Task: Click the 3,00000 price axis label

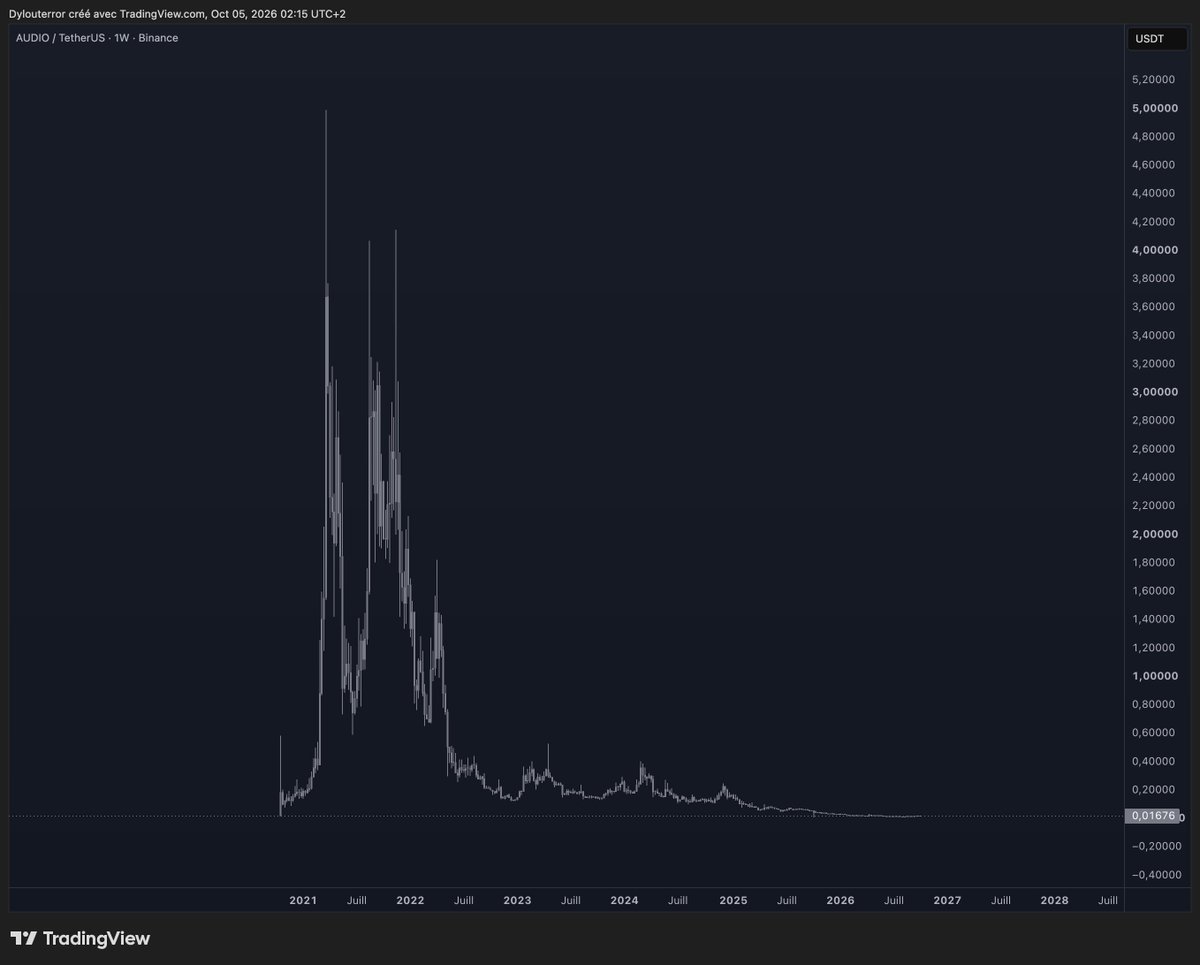Action: (x=1155, y=392)
